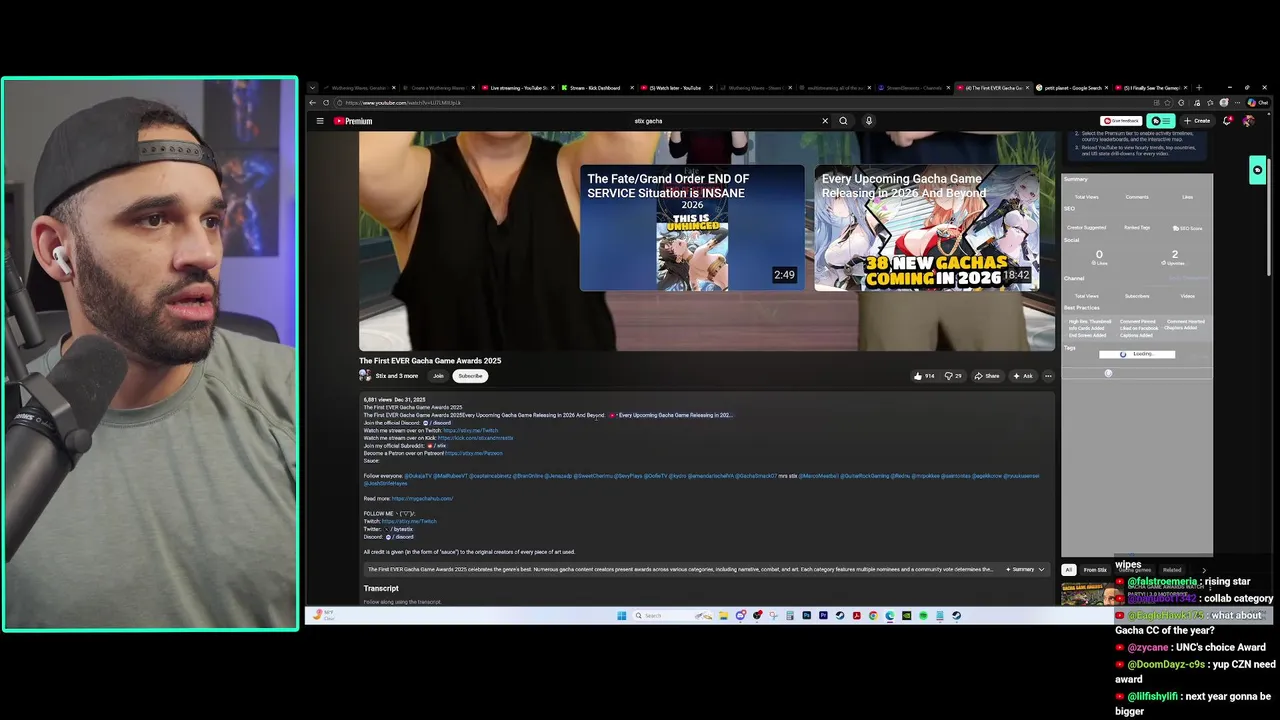Open the stixy.me/Patreon link
This screenshot has width=1280, height=720.
pos(473,453)
